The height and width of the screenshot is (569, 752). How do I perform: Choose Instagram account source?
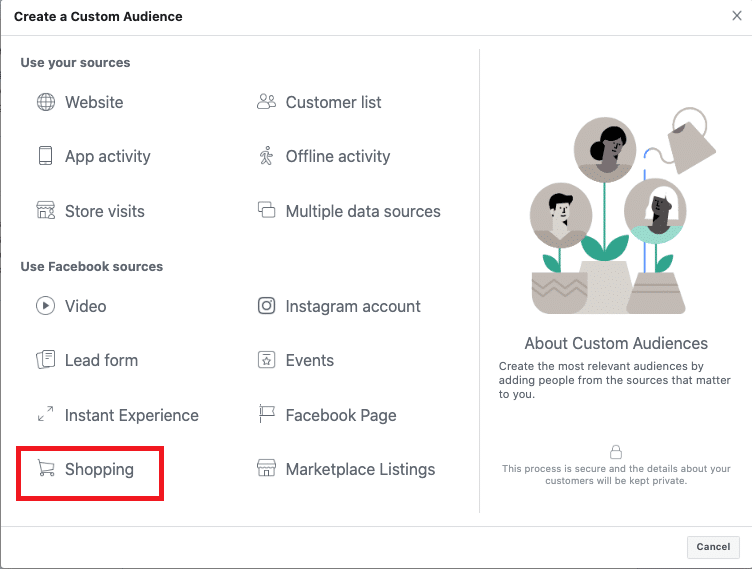pos(353,306)
